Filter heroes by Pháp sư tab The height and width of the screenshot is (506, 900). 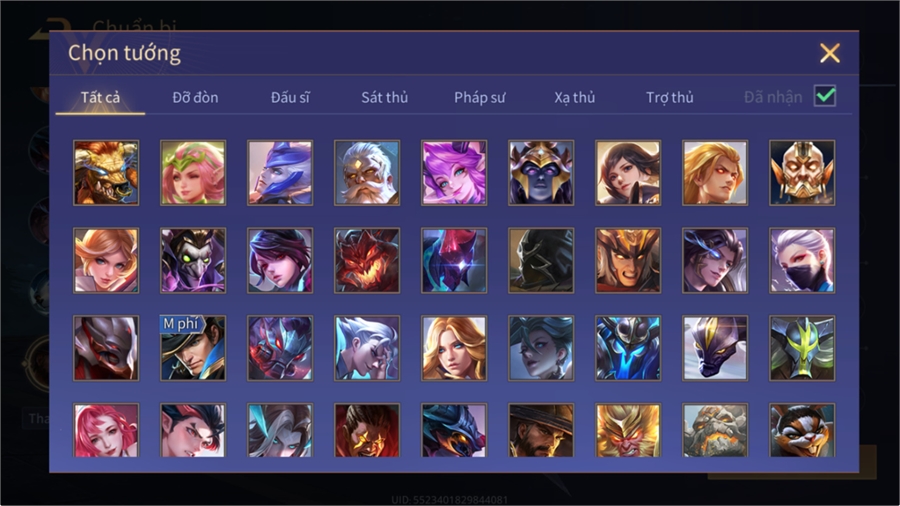(480, 98)
